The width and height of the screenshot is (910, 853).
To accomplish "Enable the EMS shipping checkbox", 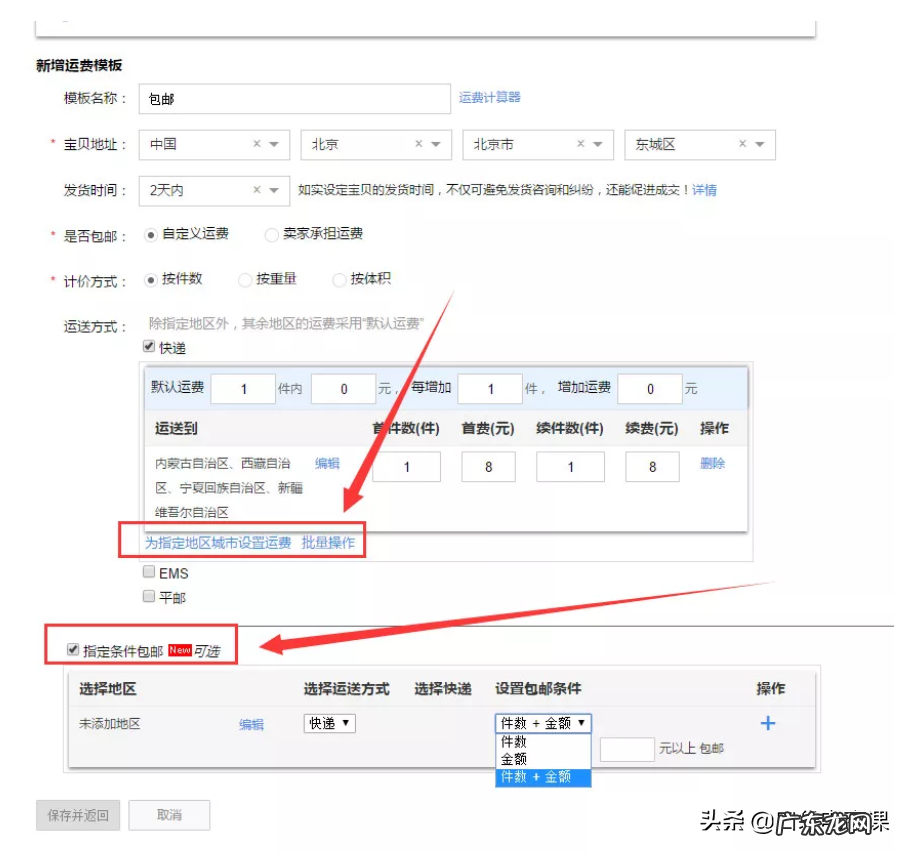I will (x=148, y=573).
